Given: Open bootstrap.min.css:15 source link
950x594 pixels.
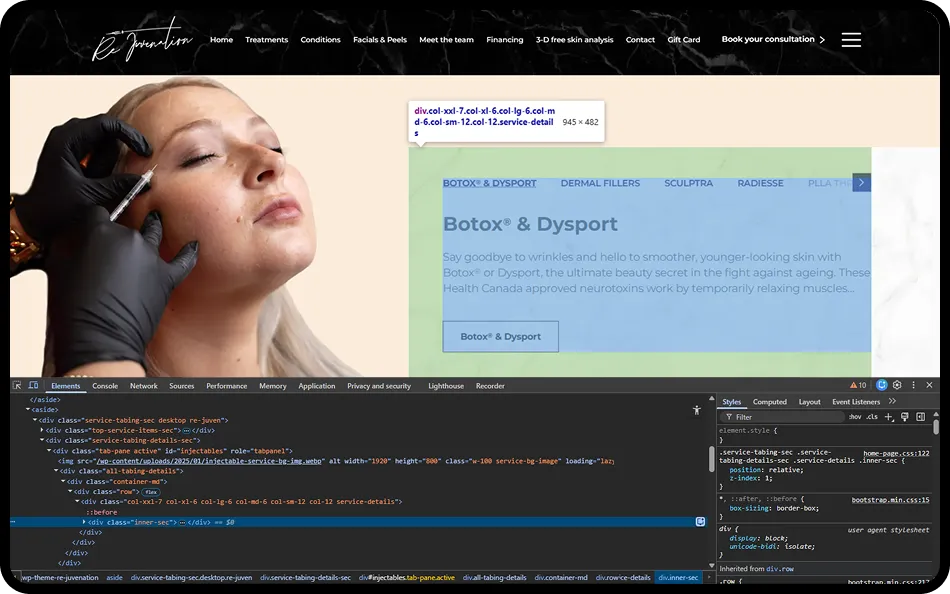Looking at the screenshot, I should tap(890, 500).
